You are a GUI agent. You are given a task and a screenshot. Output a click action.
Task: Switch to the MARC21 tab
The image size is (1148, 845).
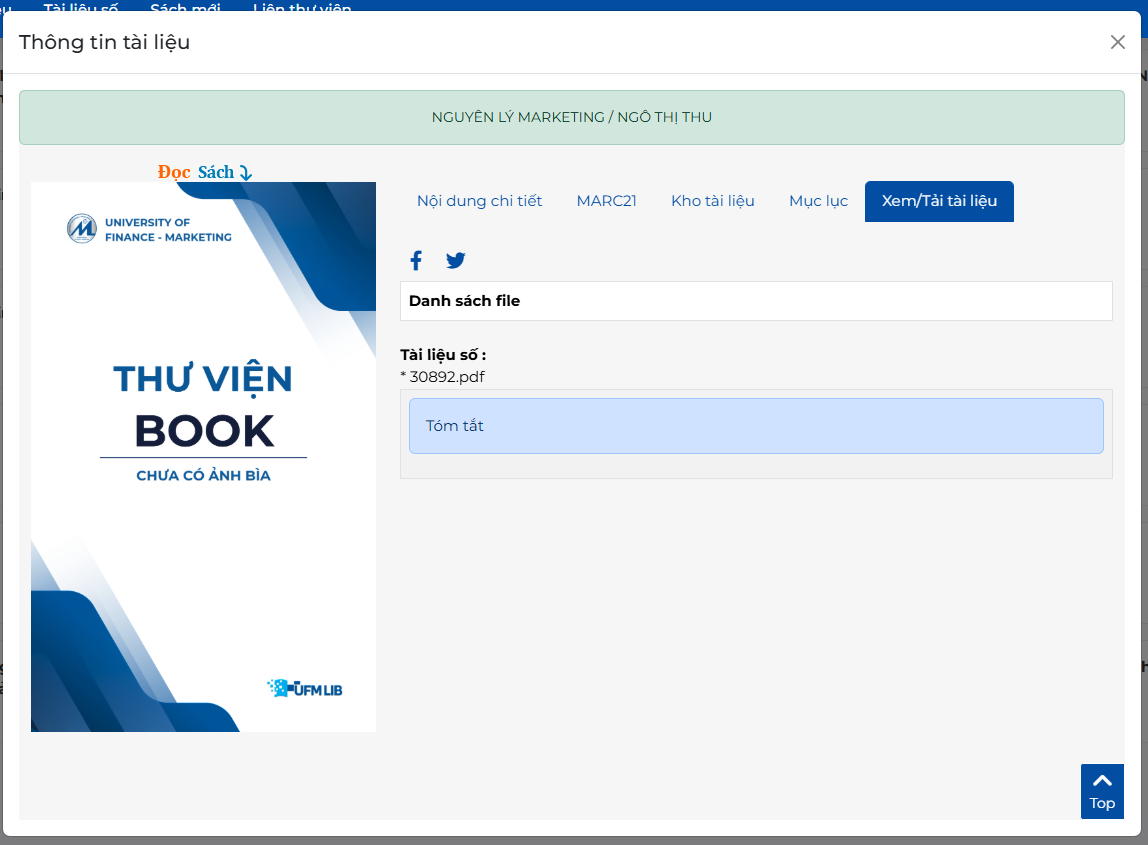click(606, 201)
